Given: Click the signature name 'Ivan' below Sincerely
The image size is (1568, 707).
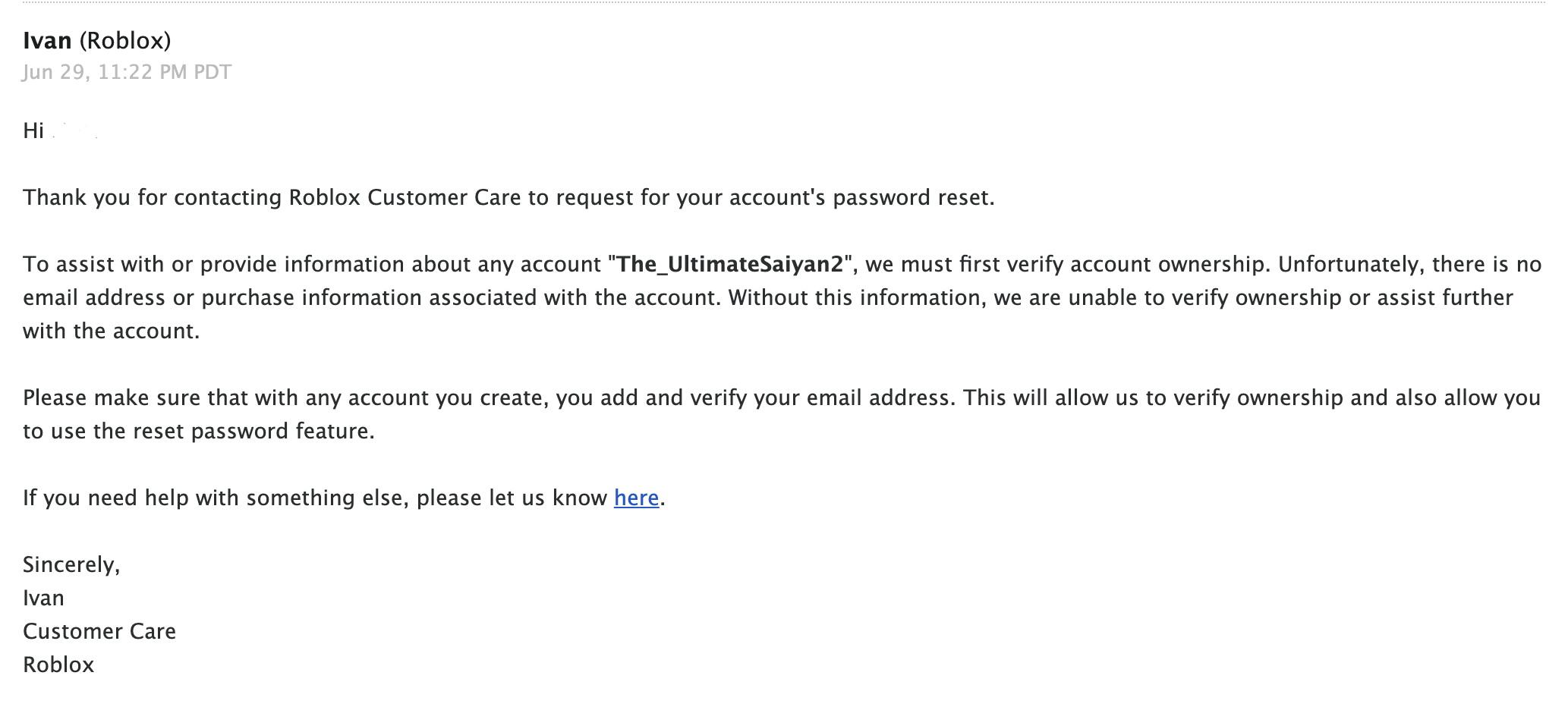Looking at the screenshot, I should pyautogui.click(x=43, y=598).
